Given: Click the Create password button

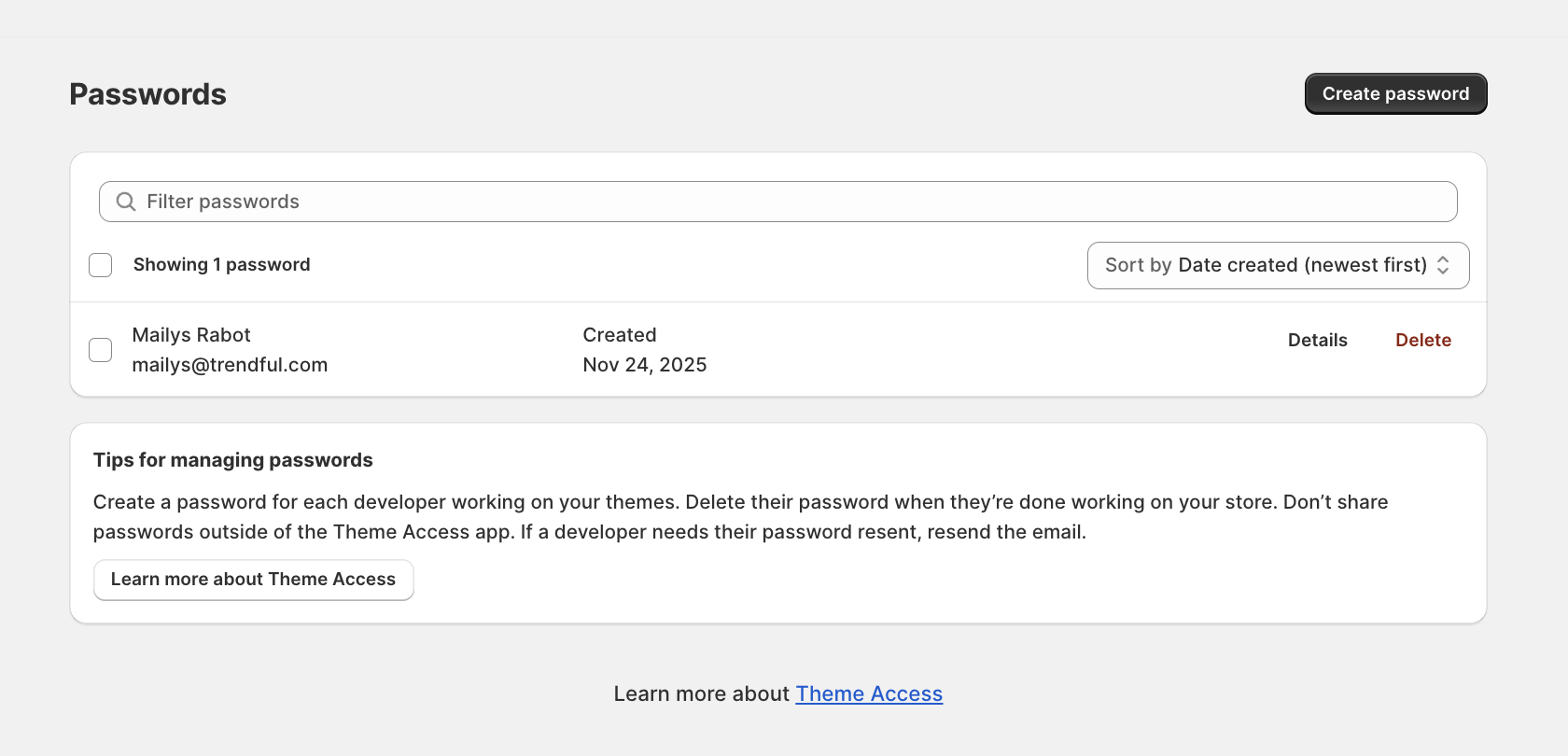Looking at the screenshot, I should coord(1395,94).
